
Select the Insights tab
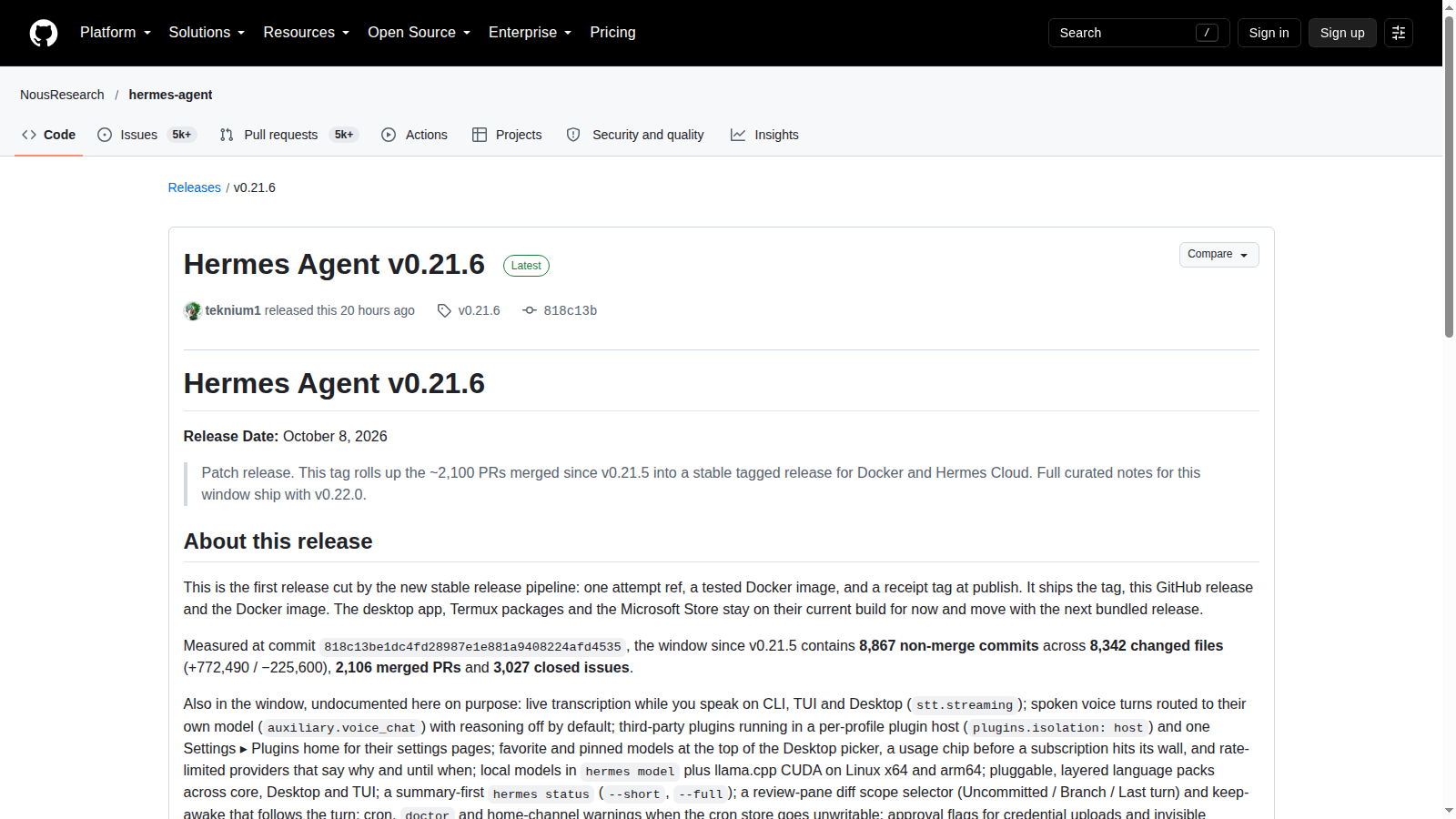tap(764, 135)
